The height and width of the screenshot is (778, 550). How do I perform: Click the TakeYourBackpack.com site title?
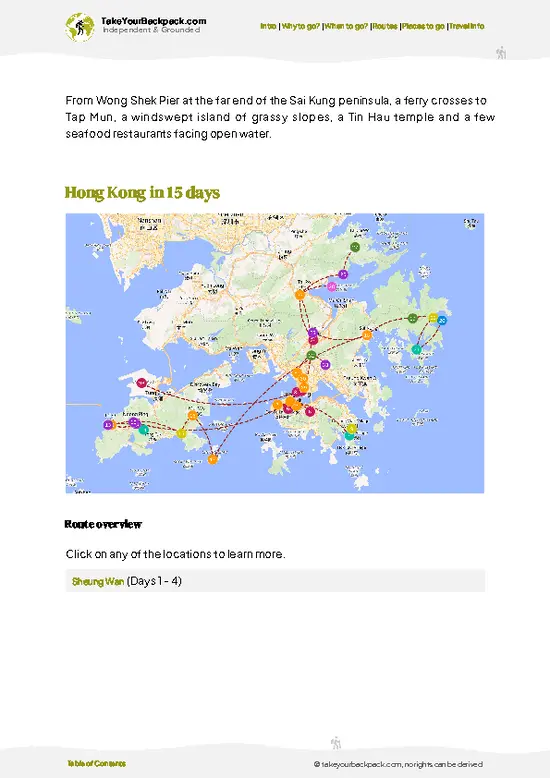(x=153, y=21)
